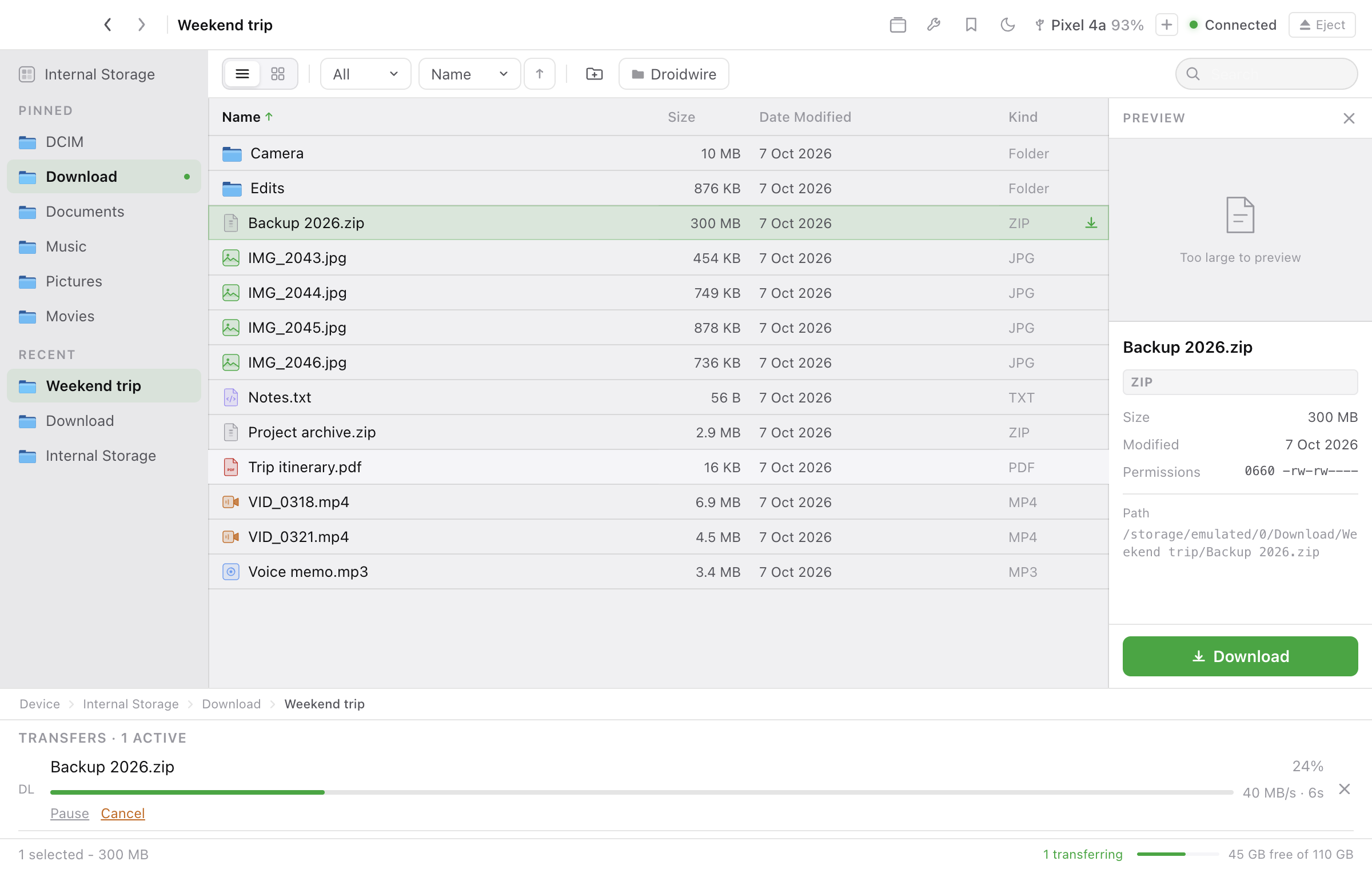Open pinned Music folder
The image size is (1372, 869).
pyautogui.click(x=104, y=246)
